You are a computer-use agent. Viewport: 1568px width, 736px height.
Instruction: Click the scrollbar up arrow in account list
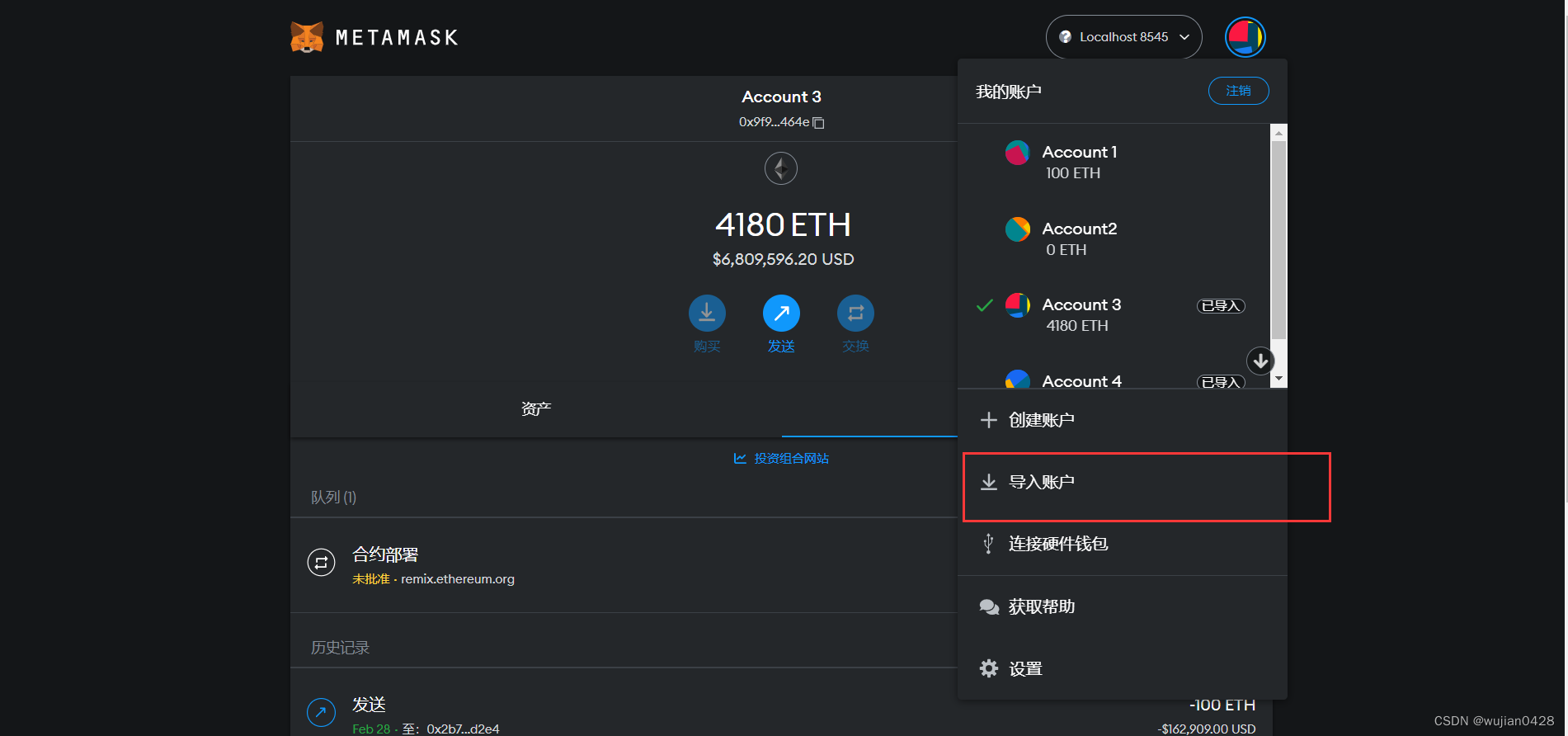tap(1278, 132)
